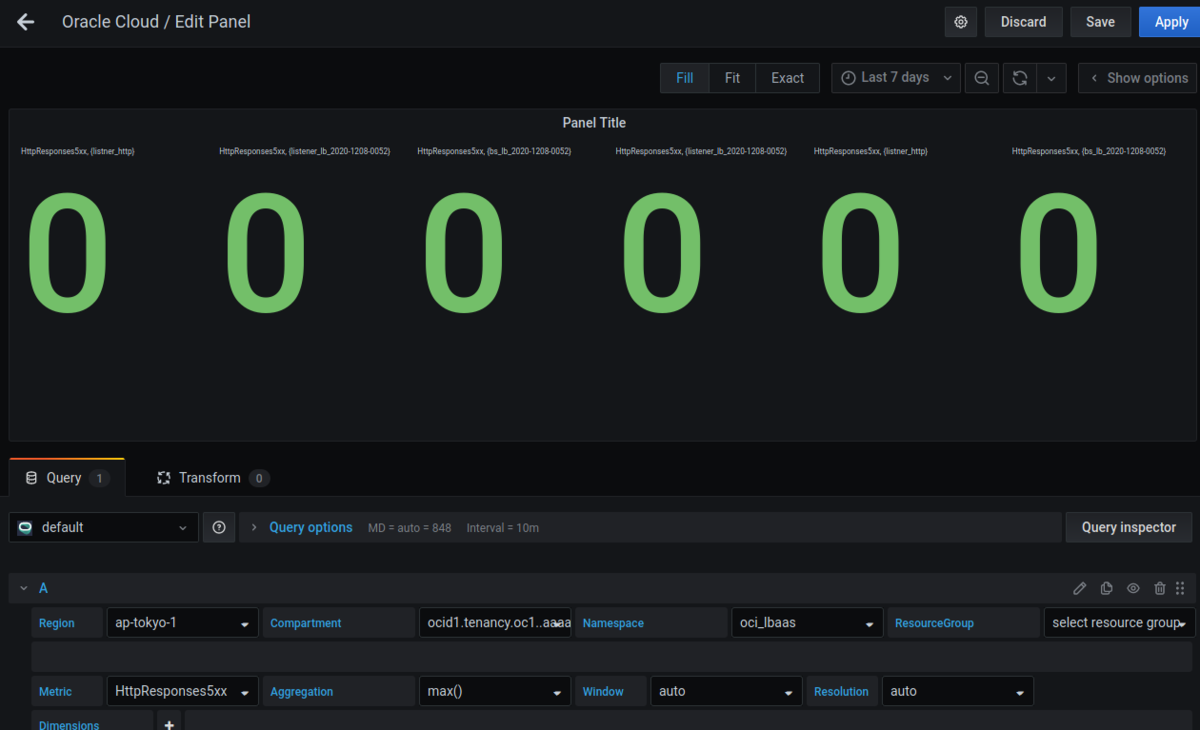Duplicate query A
This screenshot has width=1200, height=730.
pyautogui.click(x=1107, y=588)
